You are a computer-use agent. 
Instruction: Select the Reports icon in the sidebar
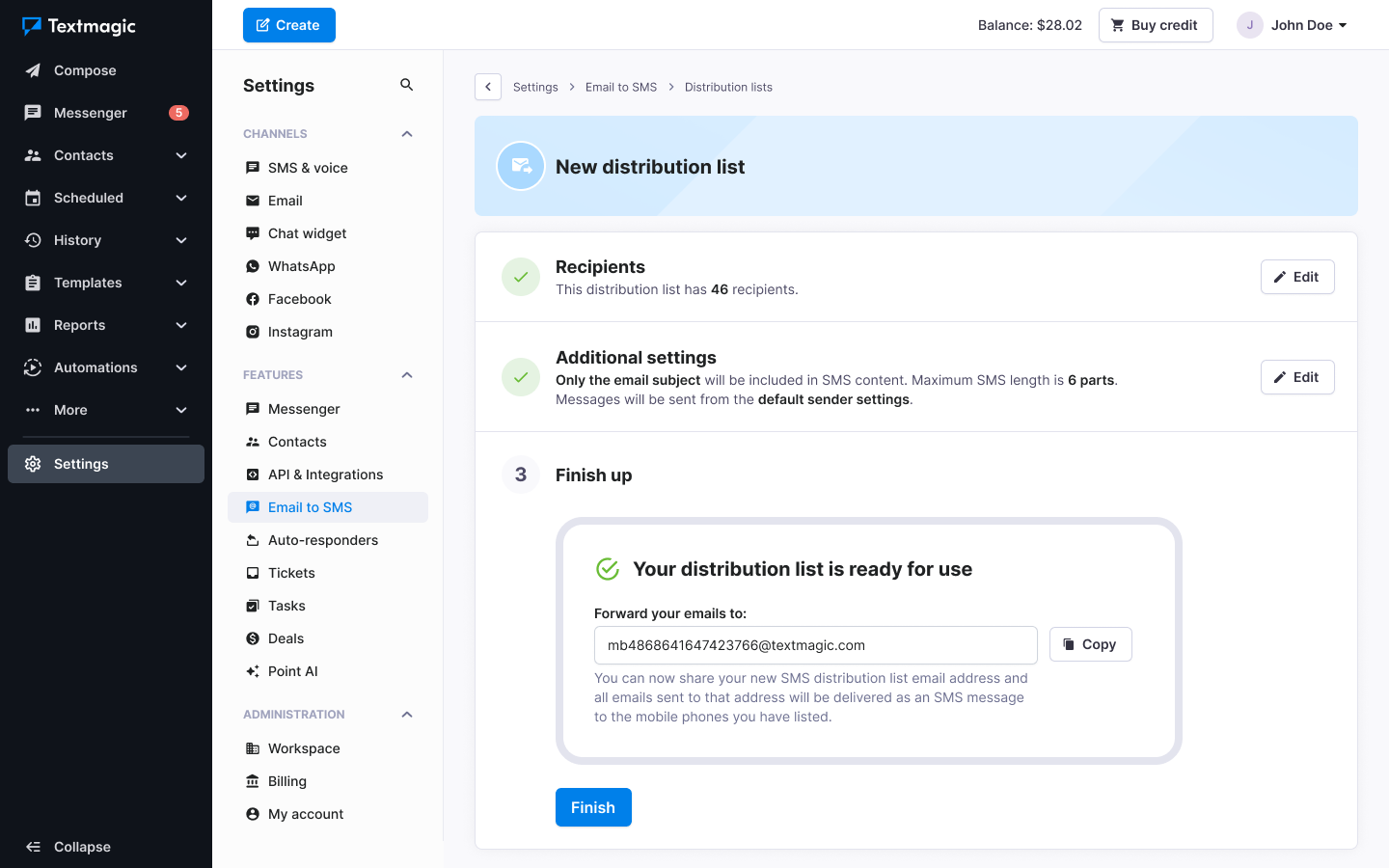(32, 324)
